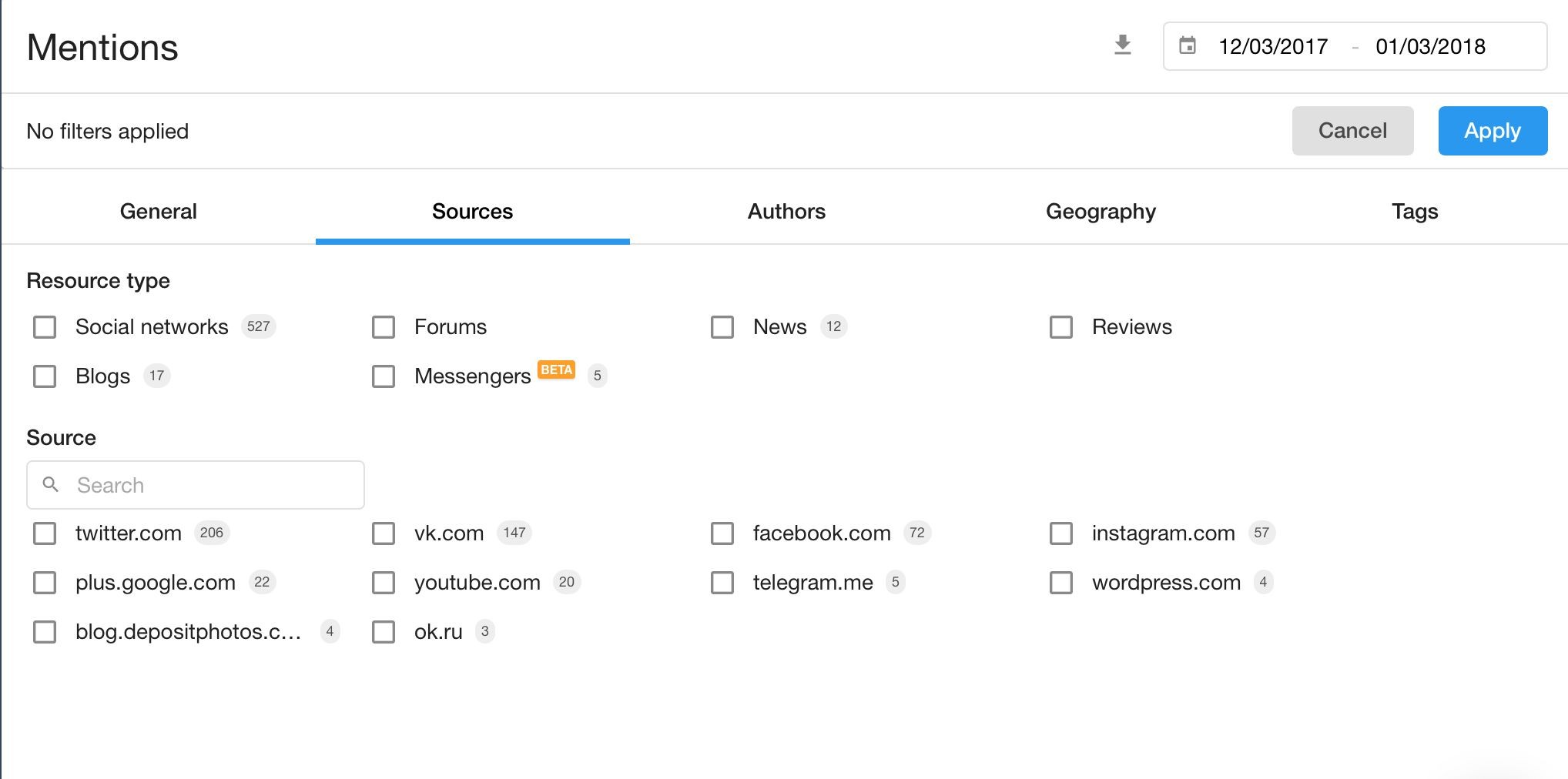Click the Mentions page title
This screenshot has height=779, width=1568.
pyautogui.click(x=102, y=48)
